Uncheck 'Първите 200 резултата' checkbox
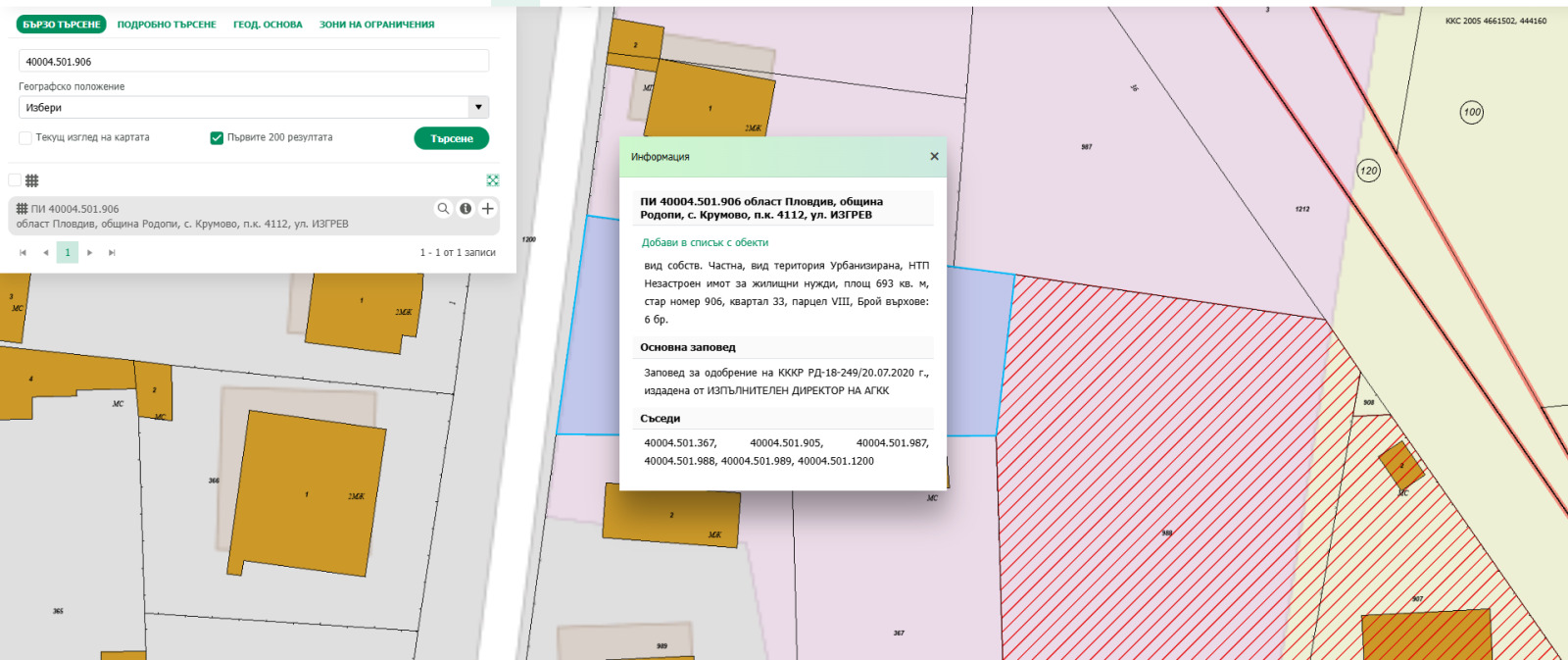The image size is (1568, 660). coord(217,138)
